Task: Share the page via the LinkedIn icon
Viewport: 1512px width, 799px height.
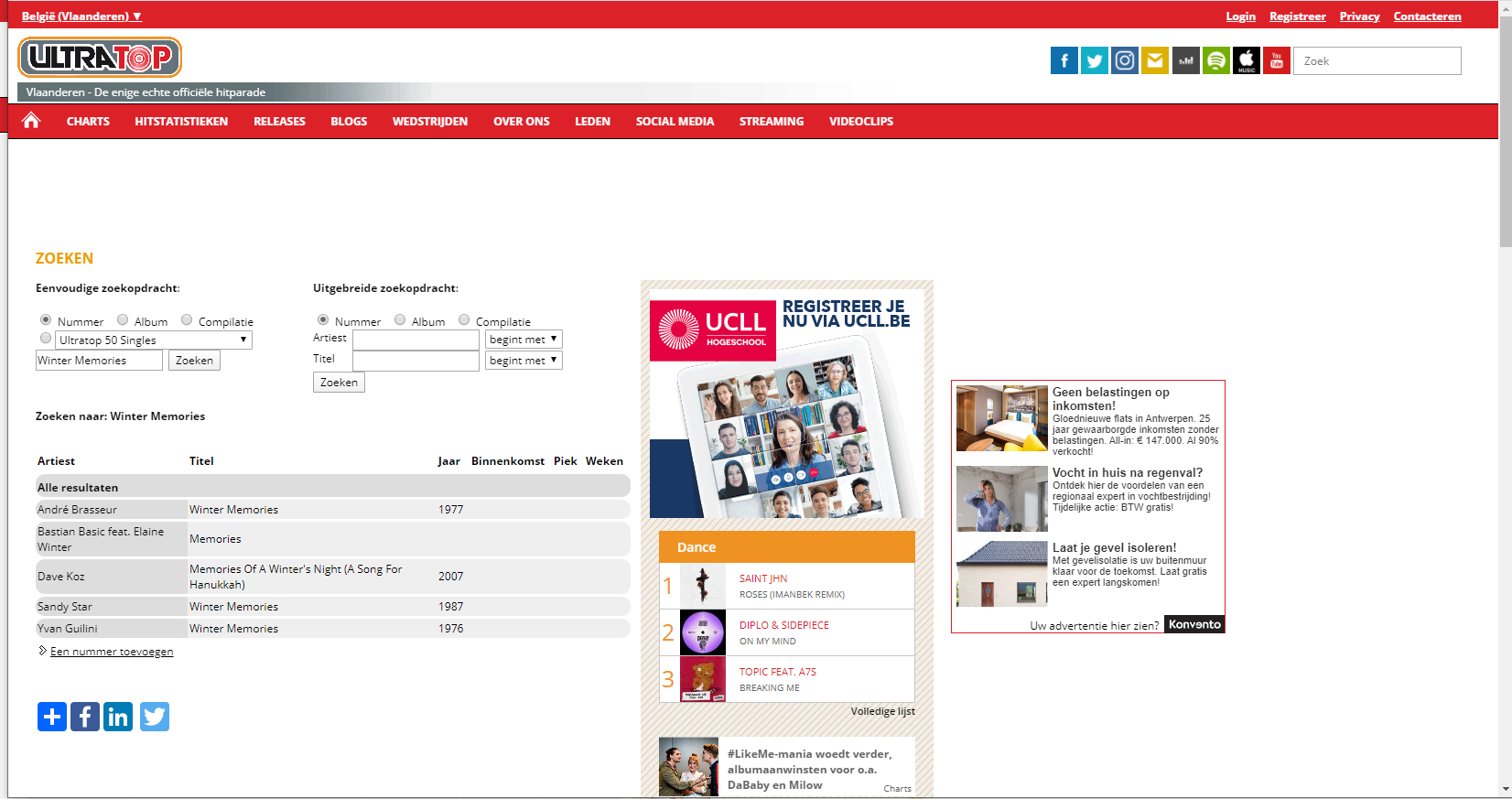Action: pos(118,717)
